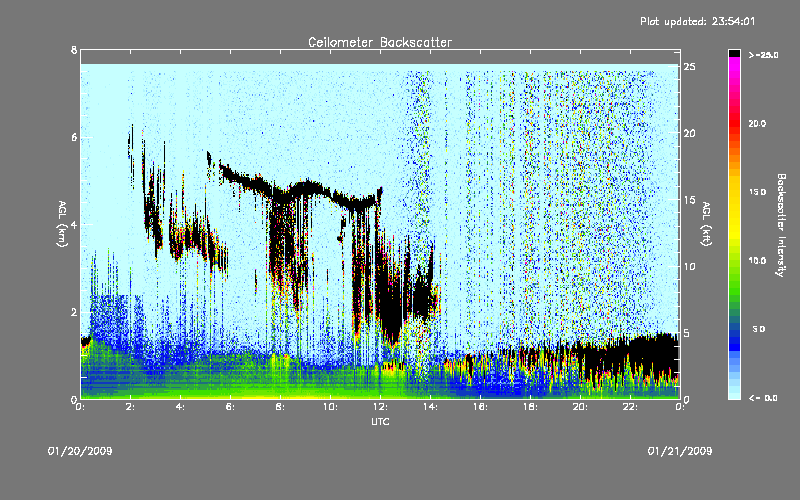Image resolution: width=800 pixels, height=500 pixels.
Task: Click the "20" tick on kft axis
Action: [x=689, y=133]
